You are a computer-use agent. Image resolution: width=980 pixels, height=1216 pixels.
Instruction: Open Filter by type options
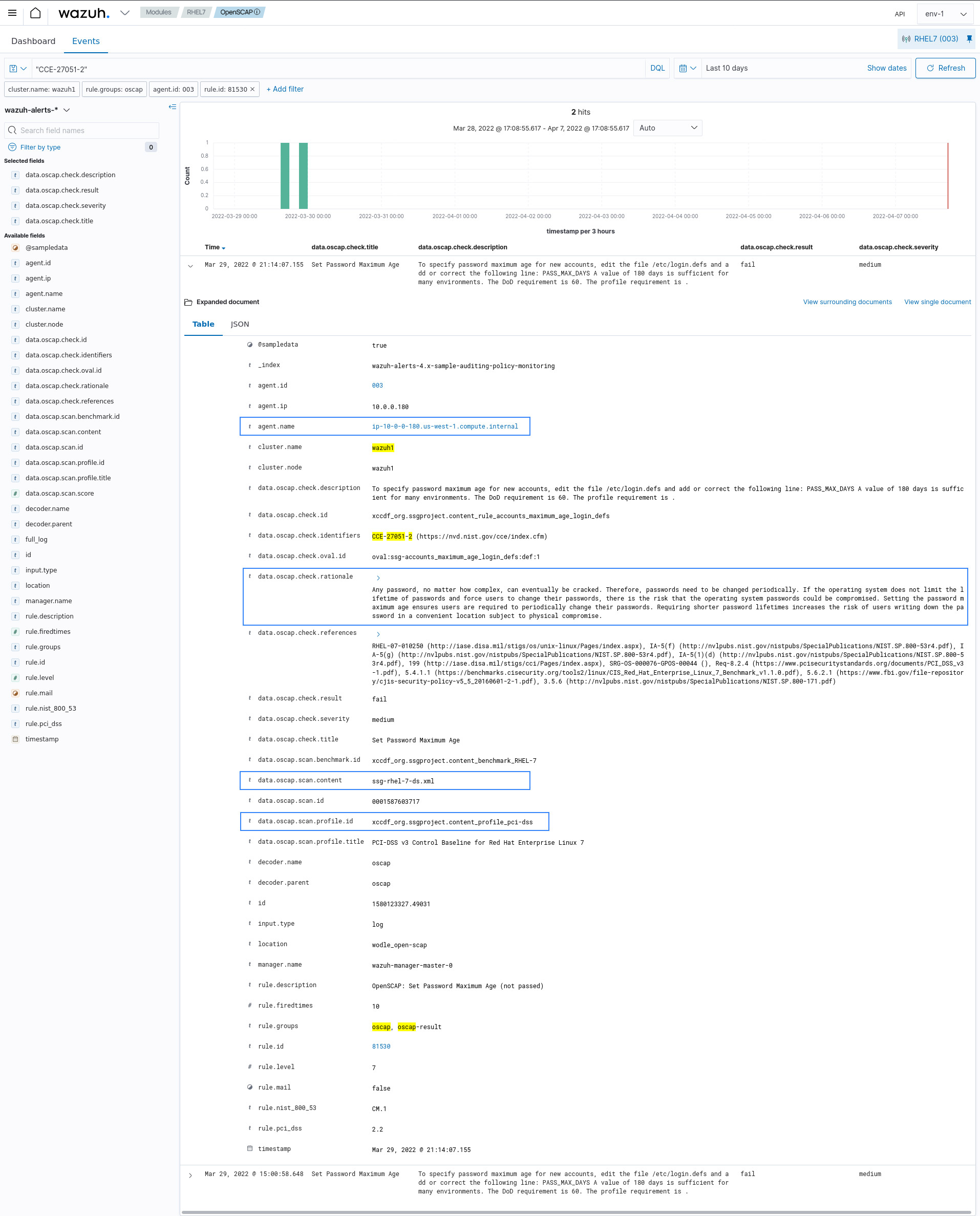40,147
